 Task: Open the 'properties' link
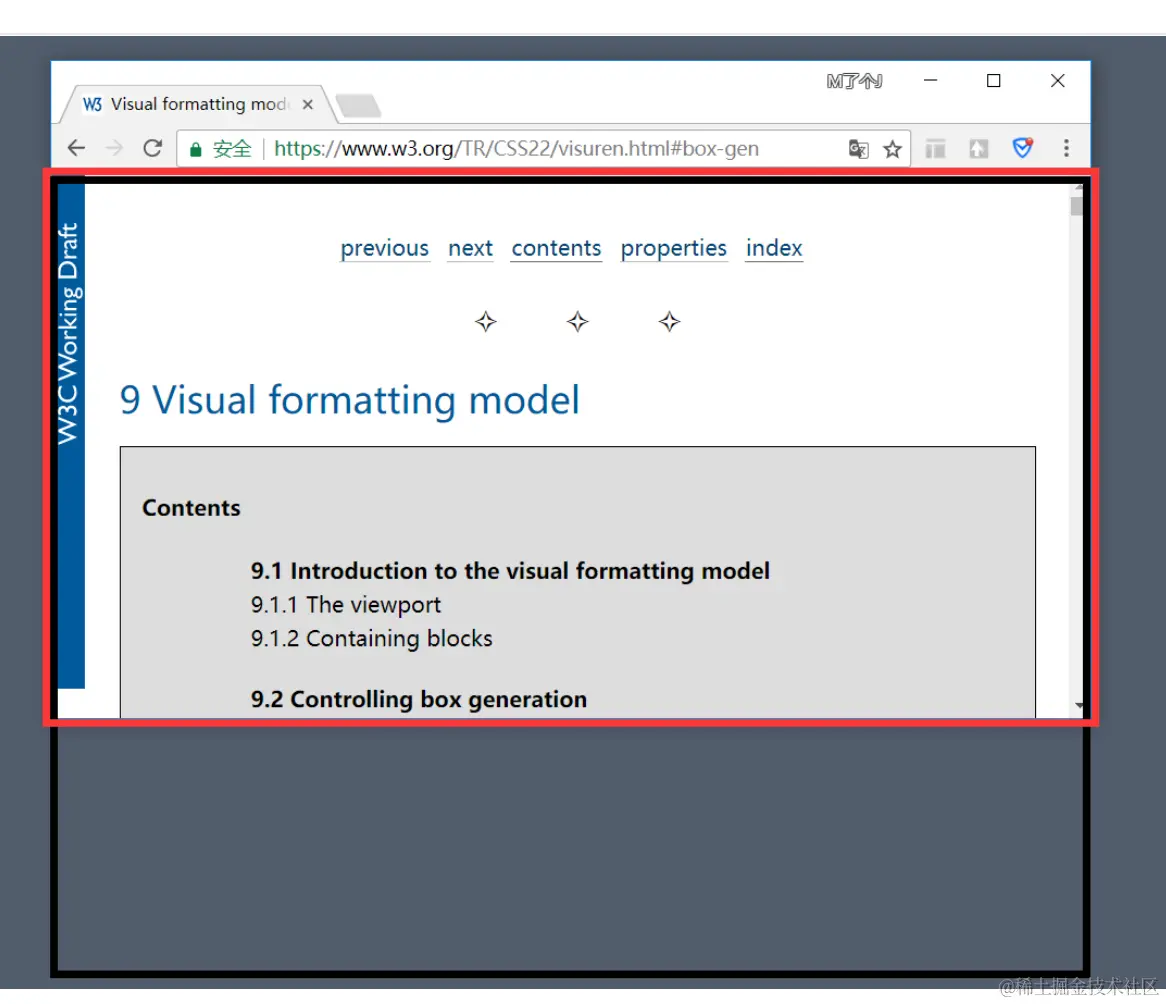(x=673, y=248)
